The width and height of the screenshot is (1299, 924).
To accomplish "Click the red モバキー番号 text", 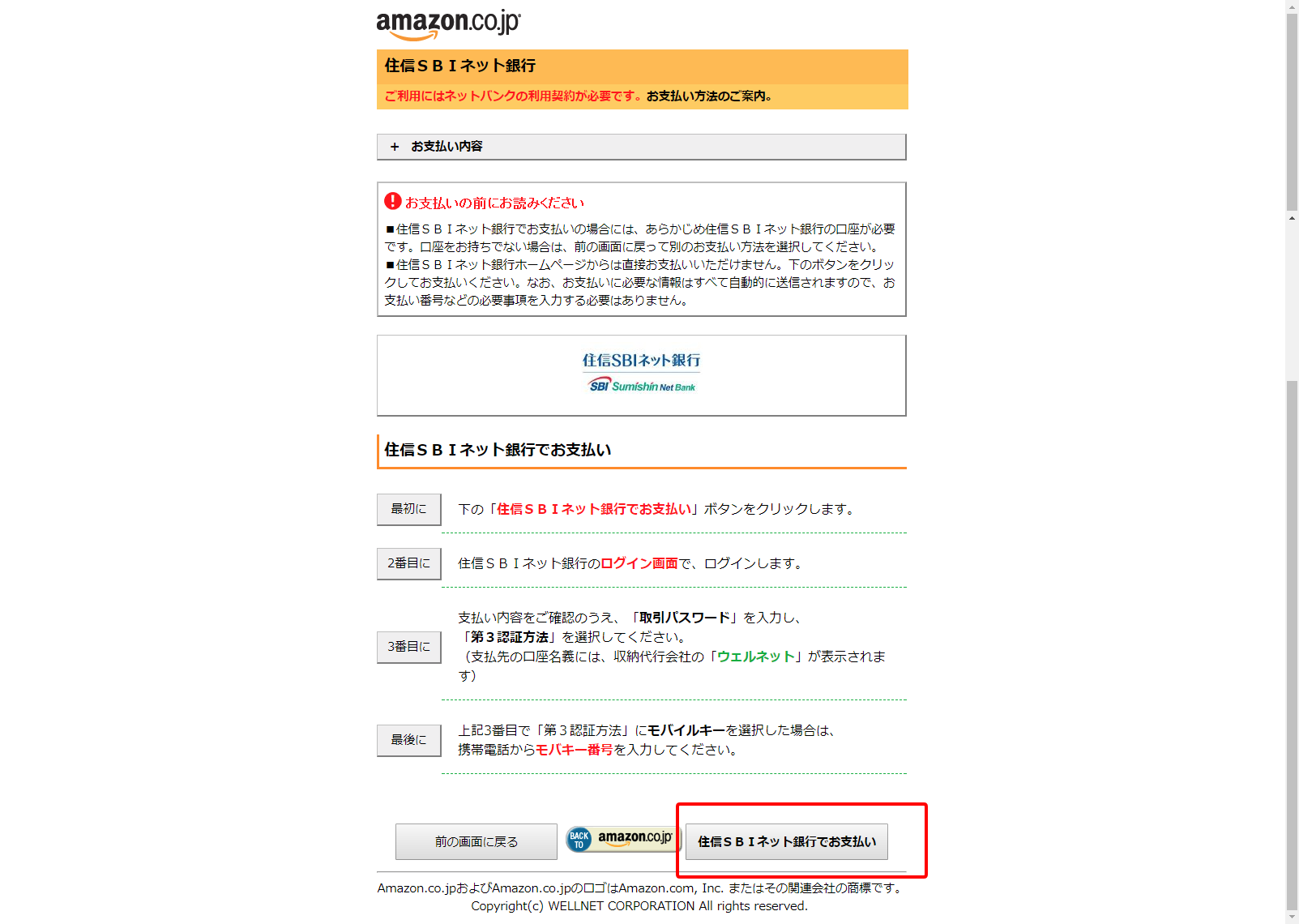I will click(575, 750).
